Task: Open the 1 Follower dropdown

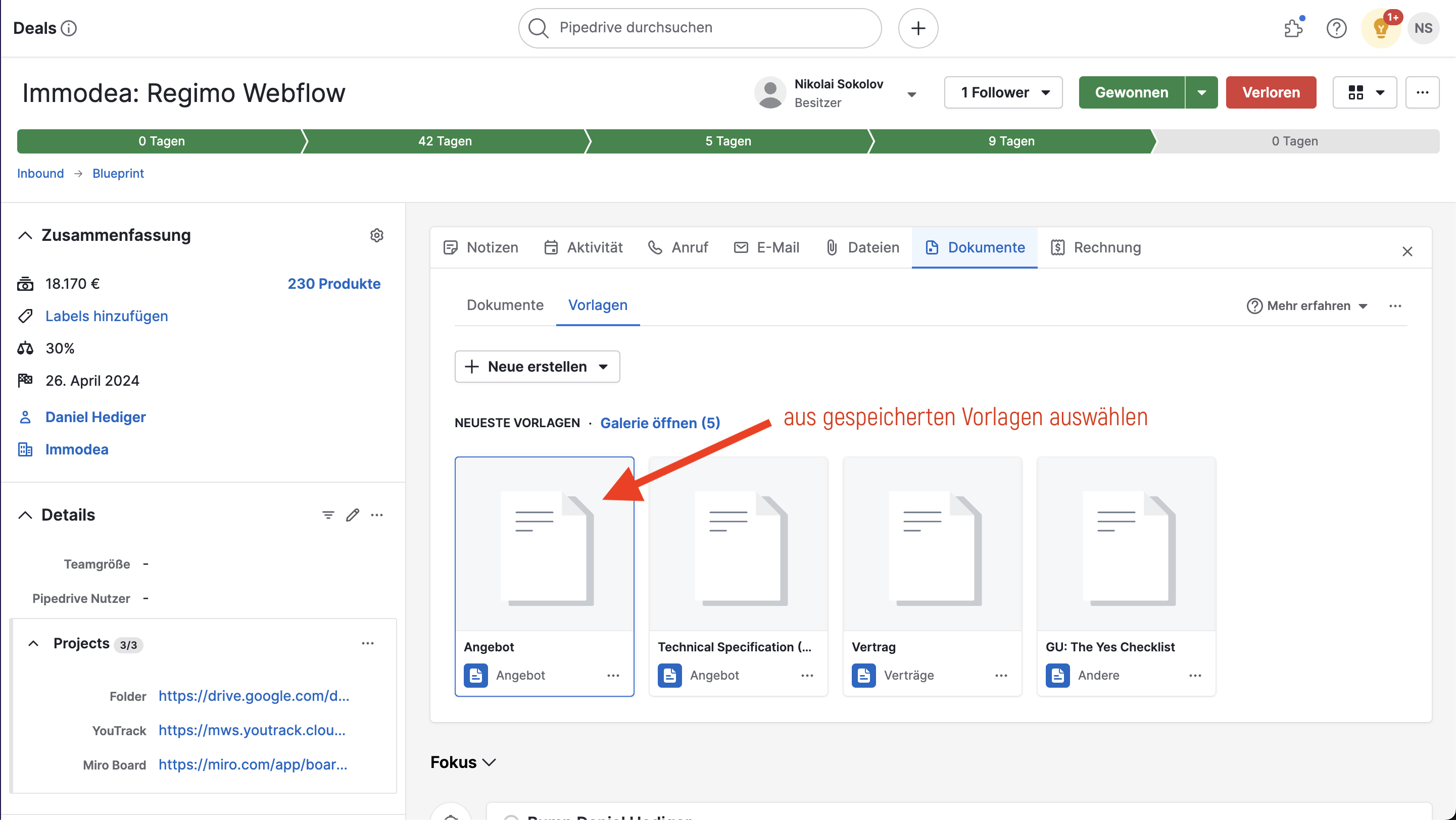Action: tap(1003, 92)
